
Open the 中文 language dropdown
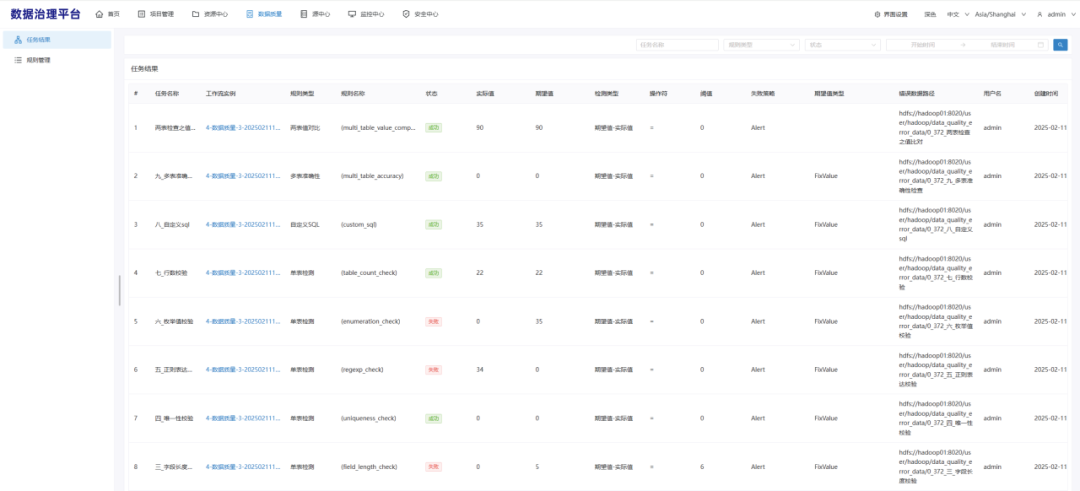(x=958, y=14)
